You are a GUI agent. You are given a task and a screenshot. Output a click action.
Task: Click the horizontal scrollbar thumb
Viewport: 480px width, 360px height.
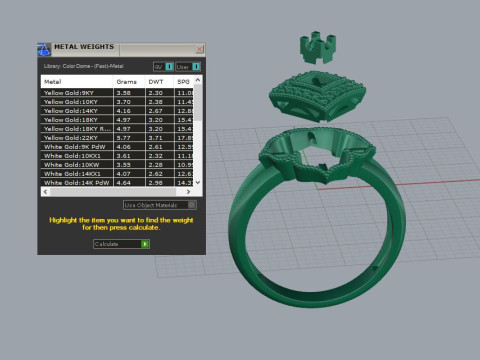pos(113,192)
